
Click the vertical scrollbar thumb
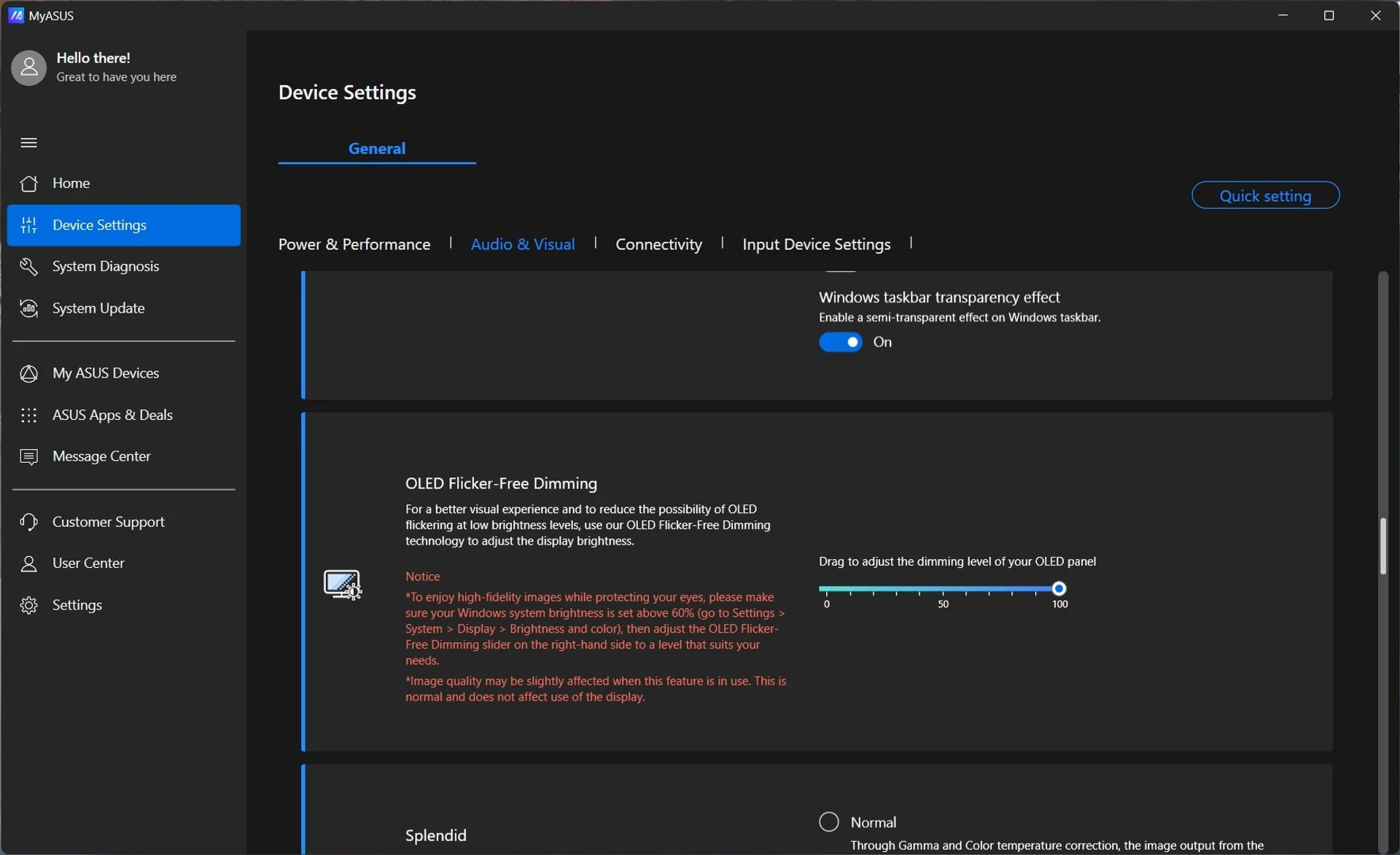(x=1383, y=547)
